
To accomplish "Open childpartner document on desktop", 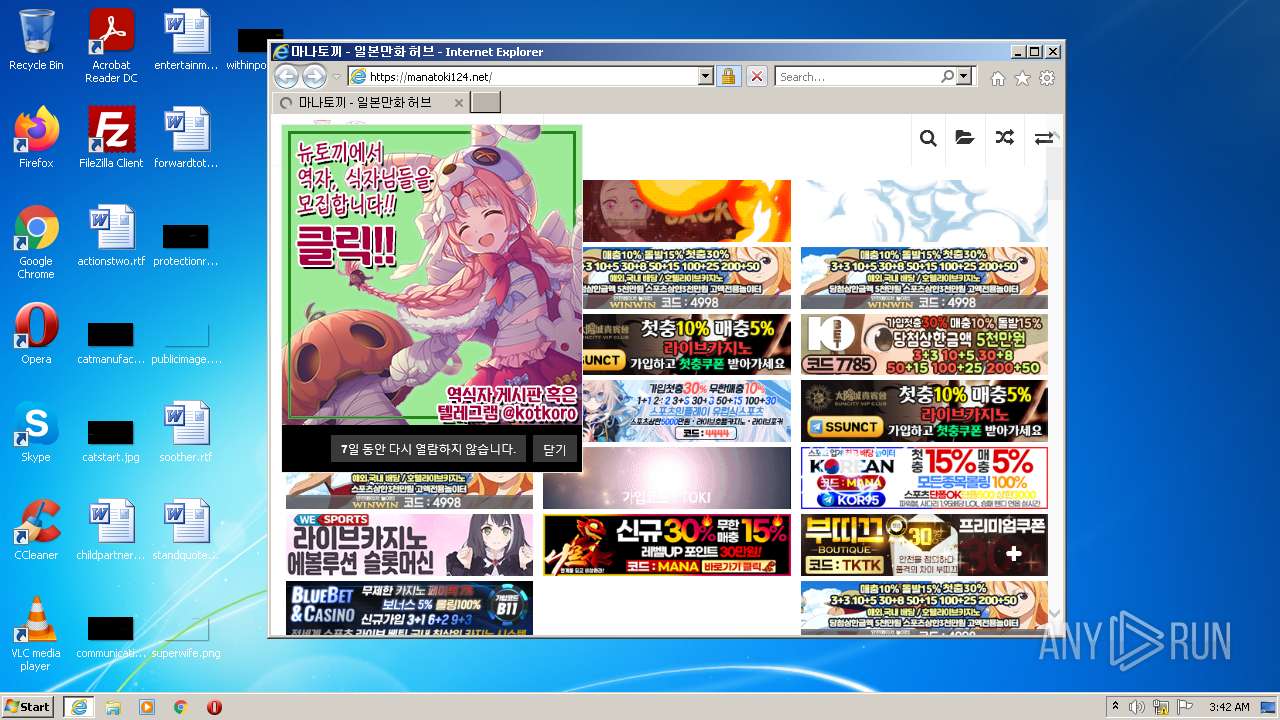I will [111, 530].
